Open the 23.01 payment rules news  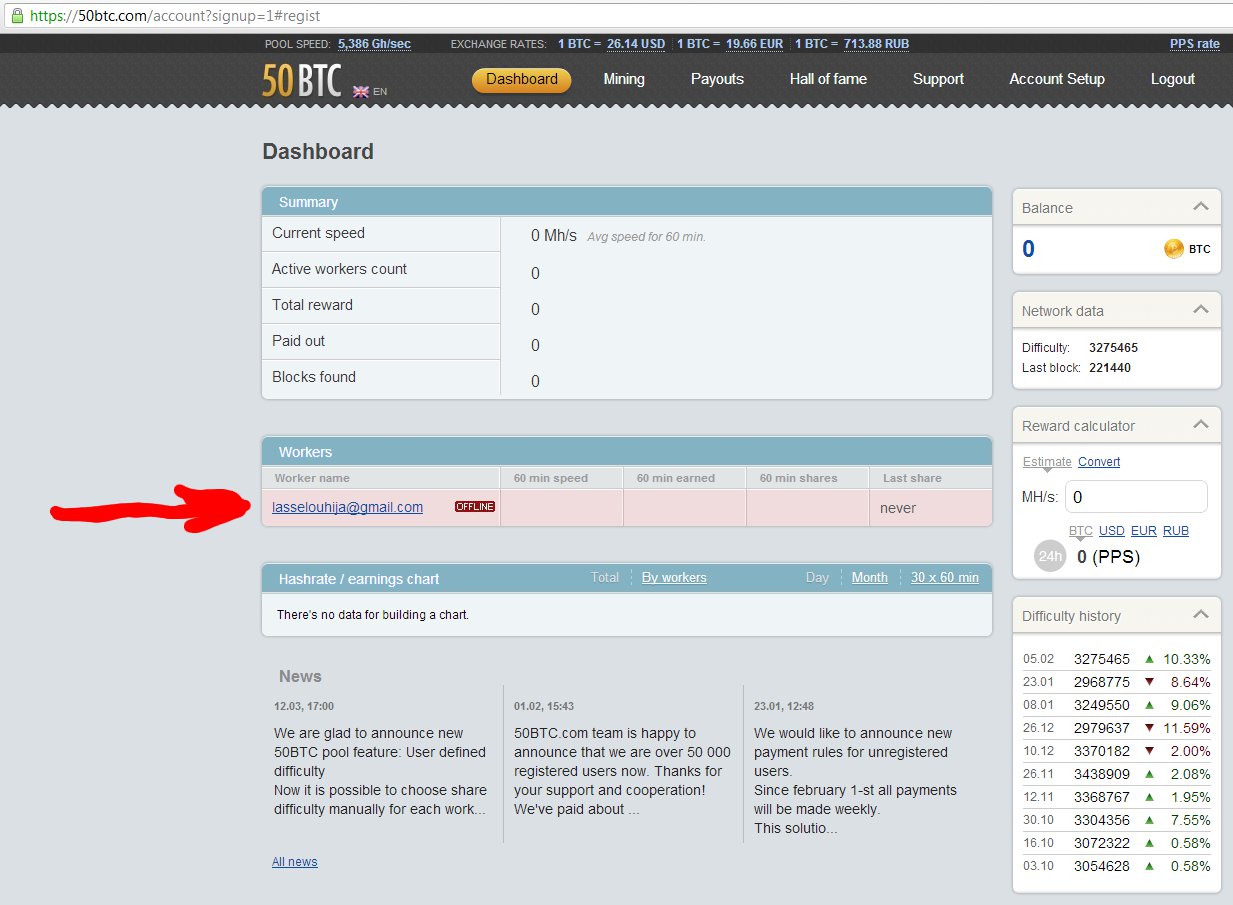(855, 780)
